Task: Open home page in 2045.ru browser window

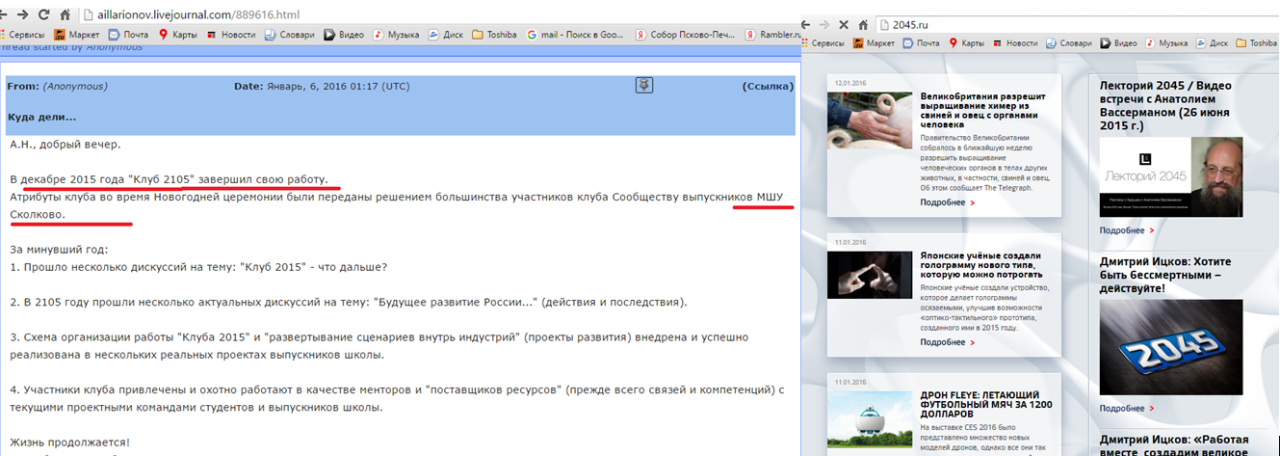Action: click(x=862, y=24)
